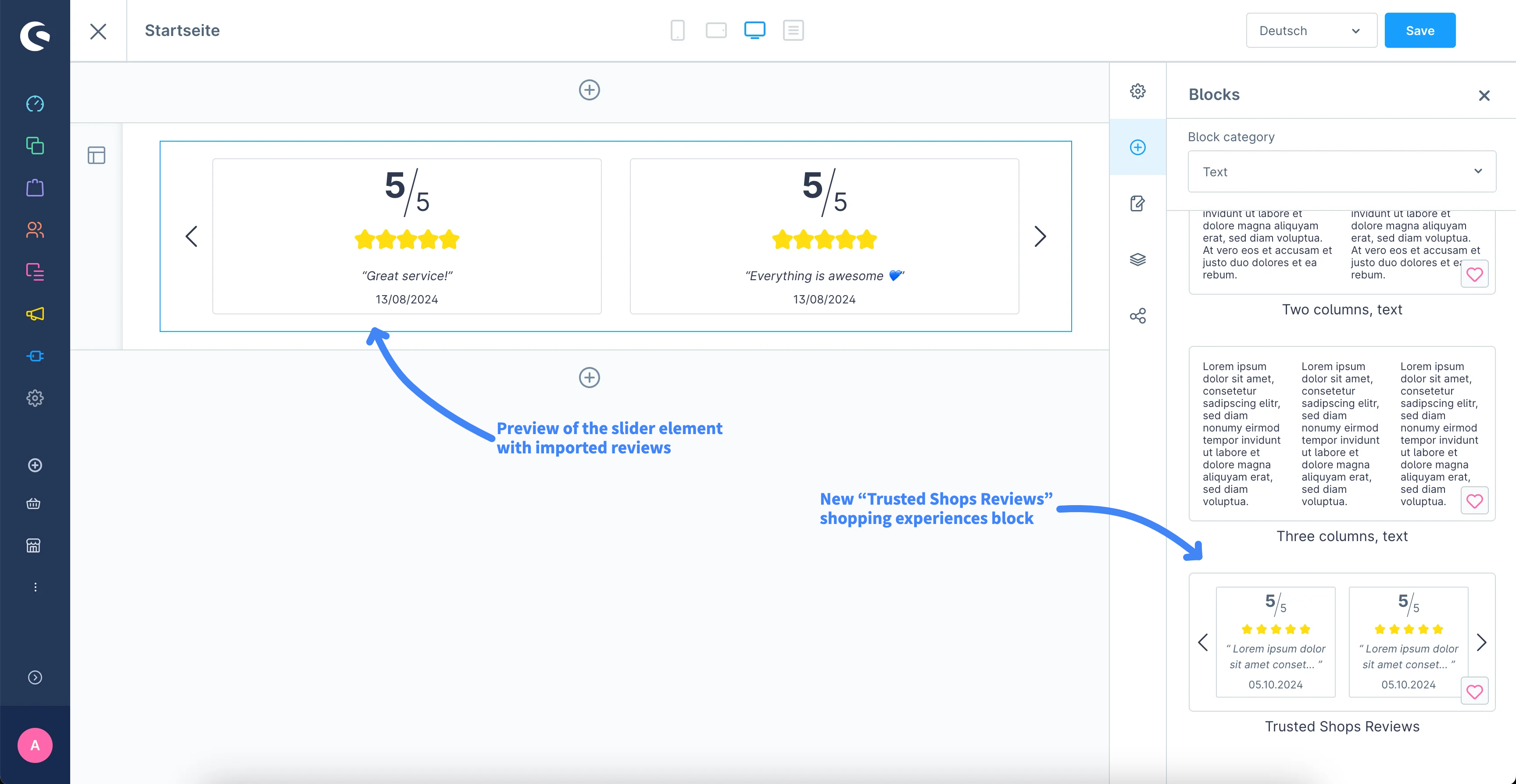Open Block category Text dropdown
Screen dimensions: 1516x784
click(x=1341, y=172)
